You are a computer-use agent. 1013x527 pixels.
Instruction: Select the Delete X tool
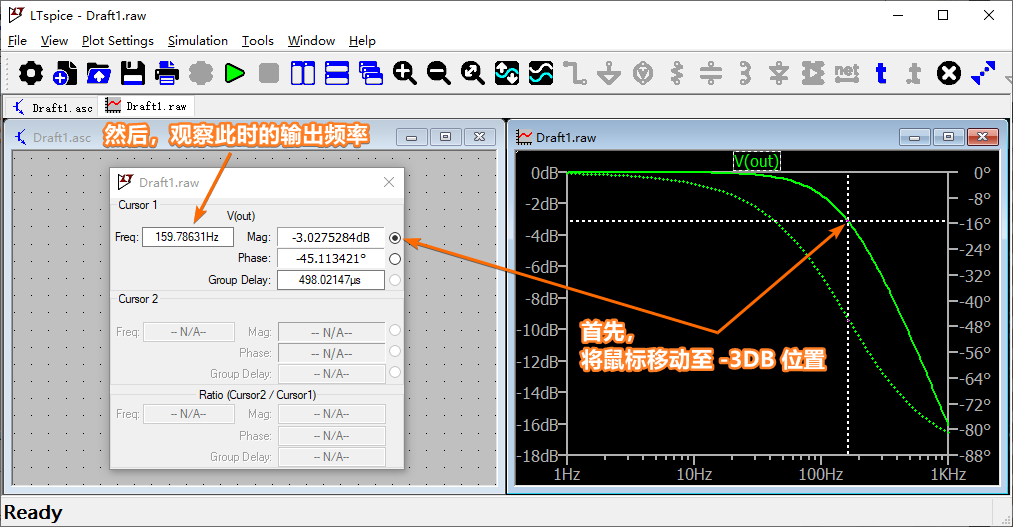[948, 73]
